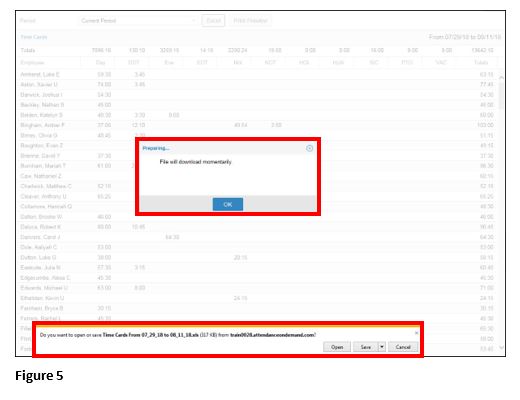This screenshot has height=400, width=520.
Task: Click OK in the Preparing dialog
Action: (x=228, y=204)
